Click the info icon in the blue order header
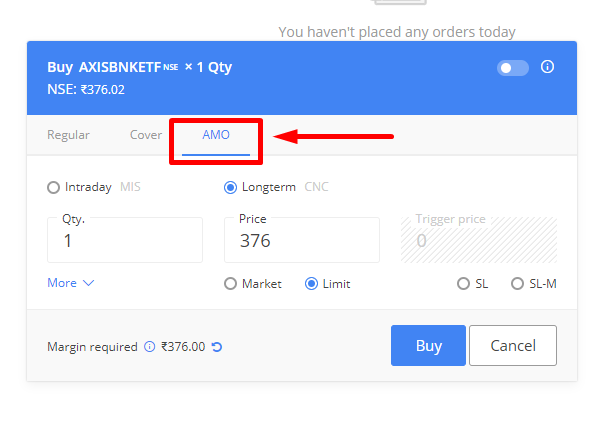Screen dimensions: 608x439 point(547,67)
